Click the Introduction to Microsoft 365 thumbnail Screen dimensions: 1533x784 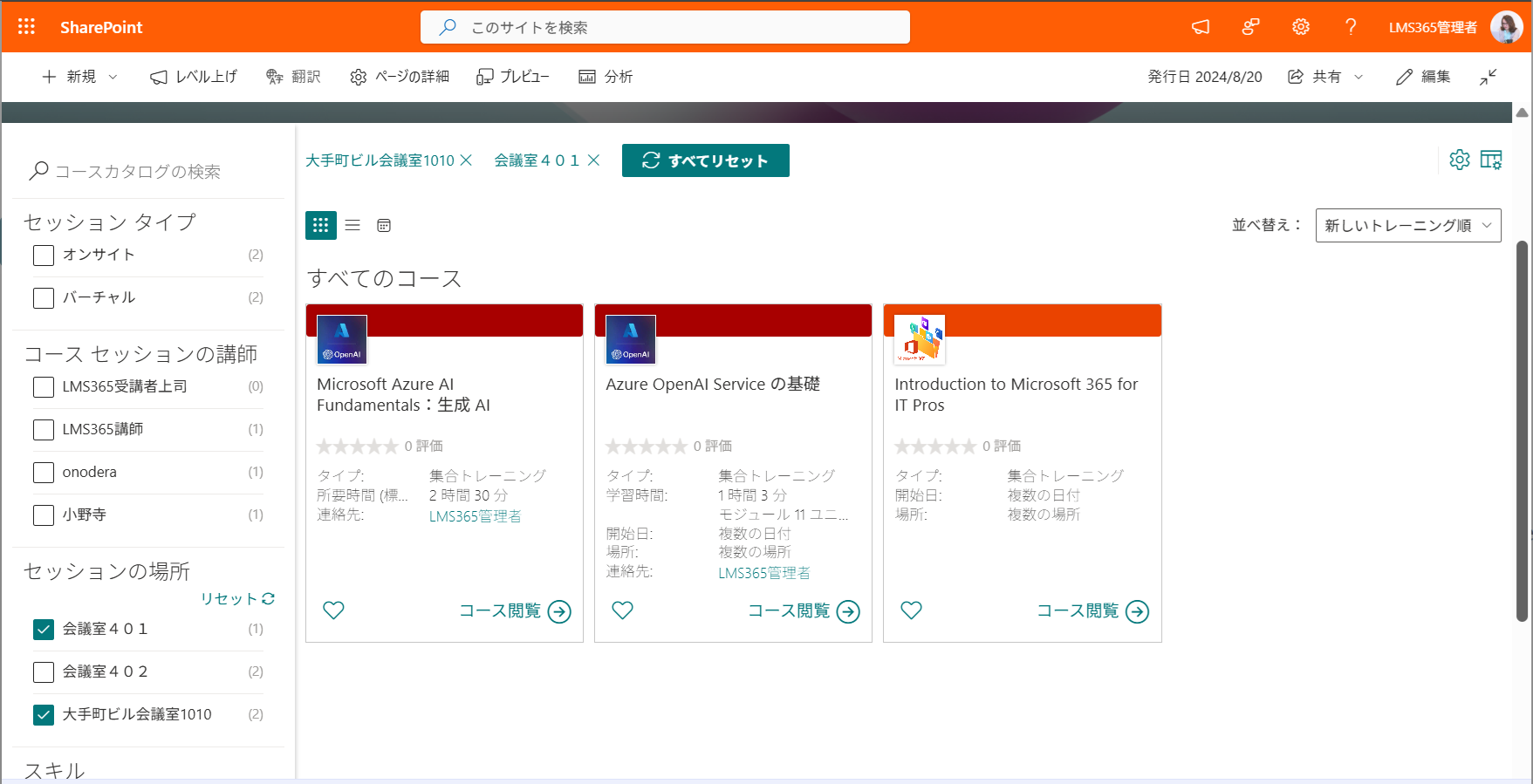click(920, 339)
